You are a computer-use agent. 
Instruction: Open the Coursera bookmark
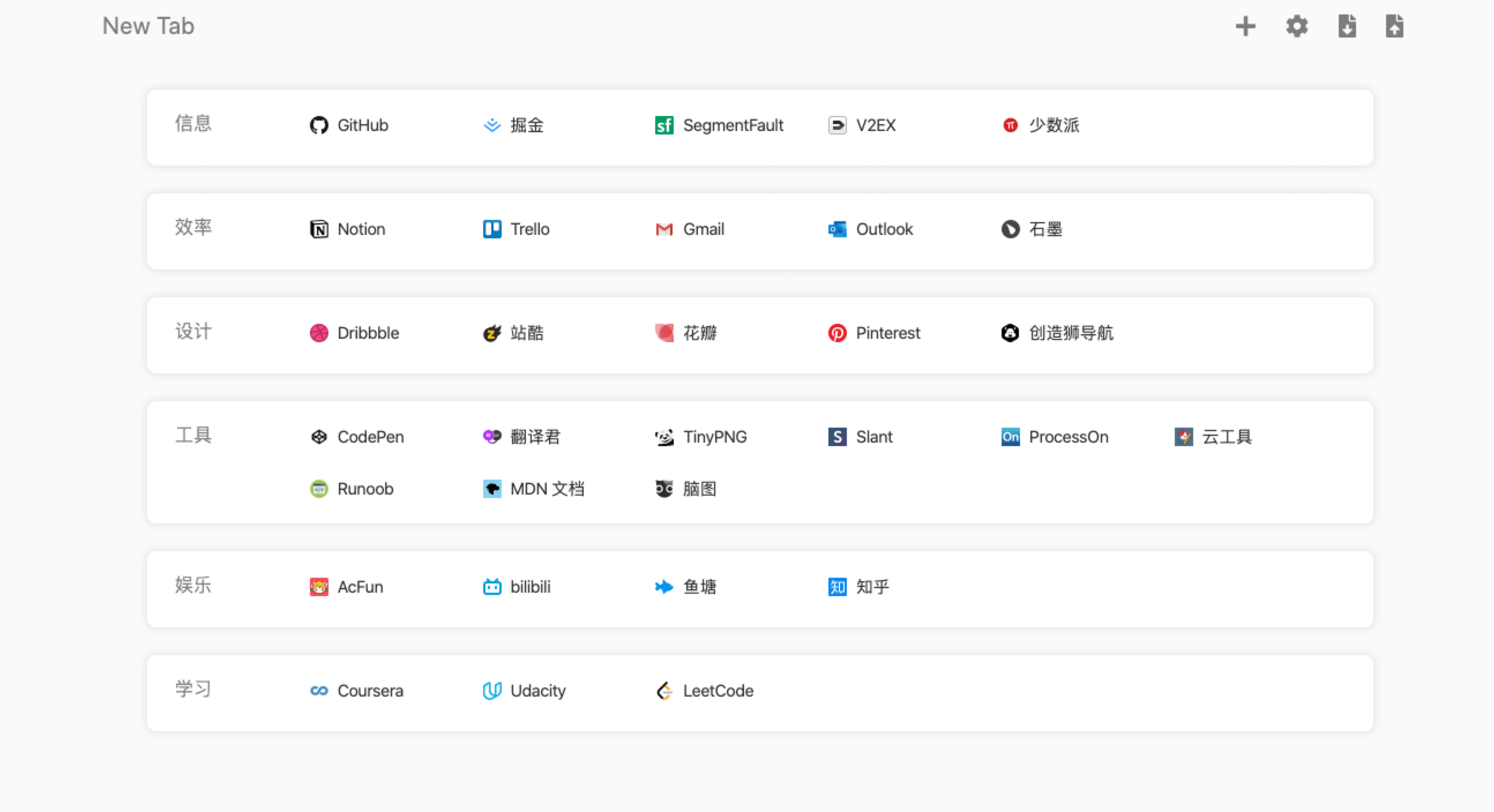point(369,691)
